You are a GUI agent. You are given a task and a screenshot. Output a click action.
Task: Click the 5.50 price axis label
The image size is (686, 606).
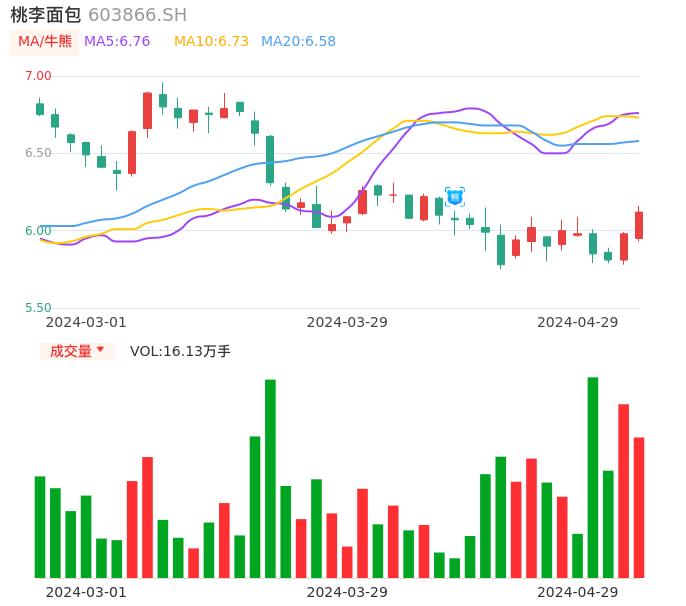click(38, 308)
